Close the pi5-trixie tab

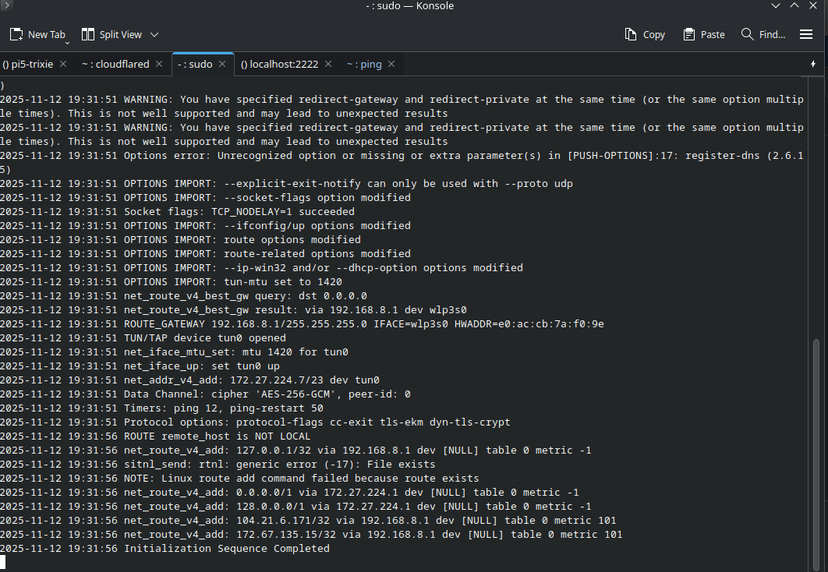click(63, 64)
